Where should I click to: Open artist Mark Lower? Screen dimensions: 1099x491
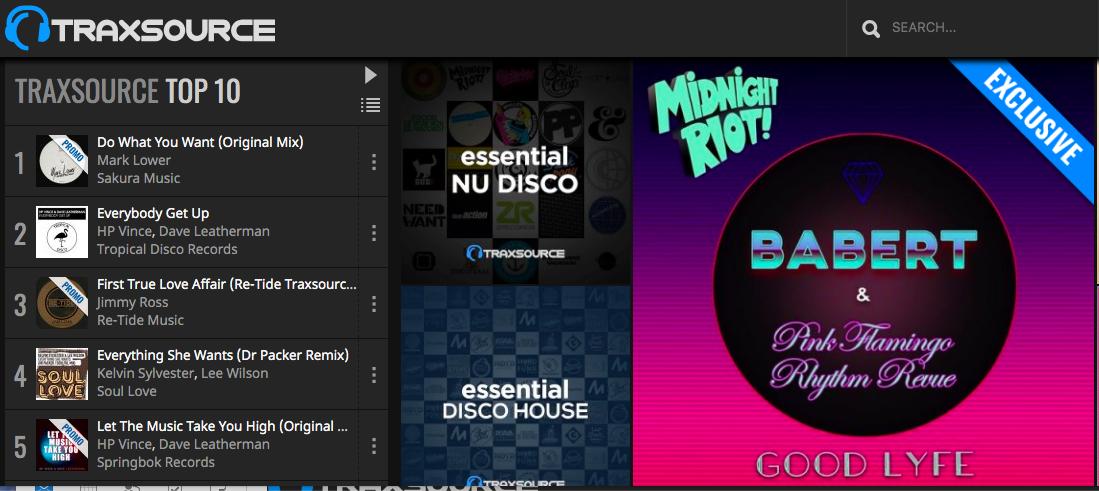coord(134,160)
